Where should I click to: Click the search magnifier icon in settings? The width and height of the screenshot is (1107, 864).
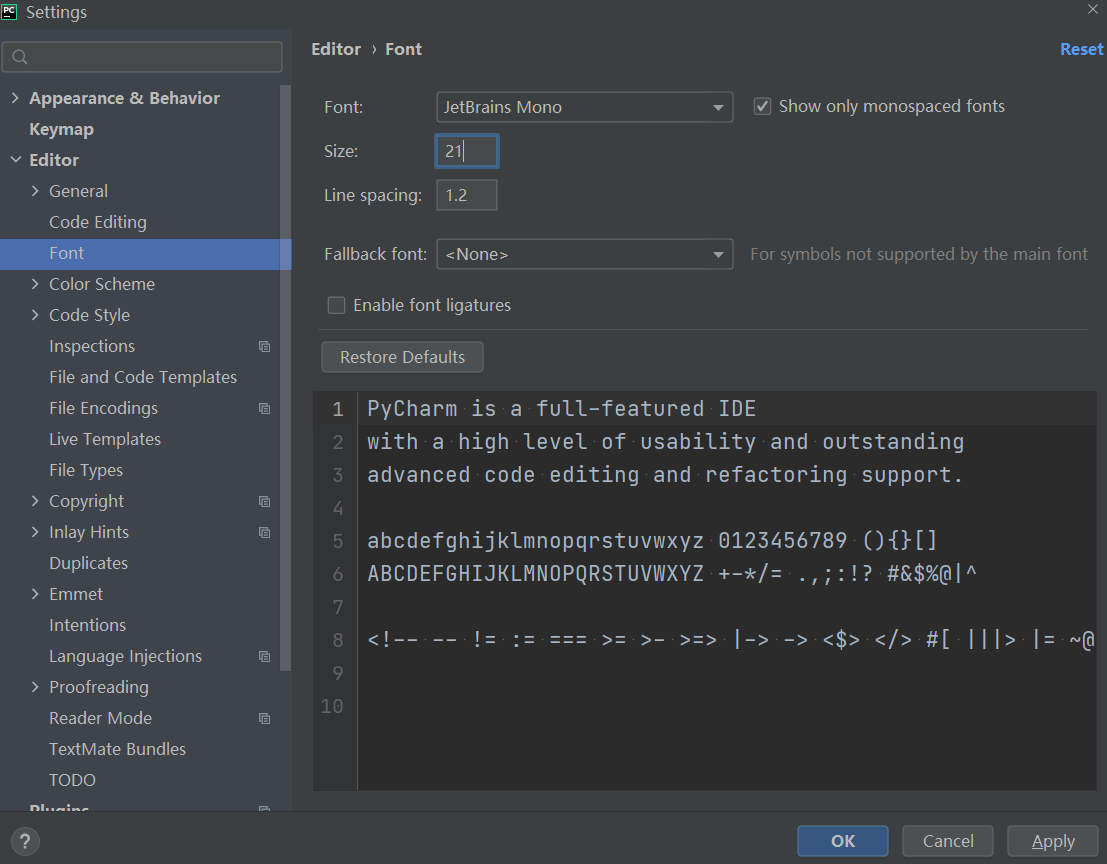pyautogui.click(x=20, y=57)
